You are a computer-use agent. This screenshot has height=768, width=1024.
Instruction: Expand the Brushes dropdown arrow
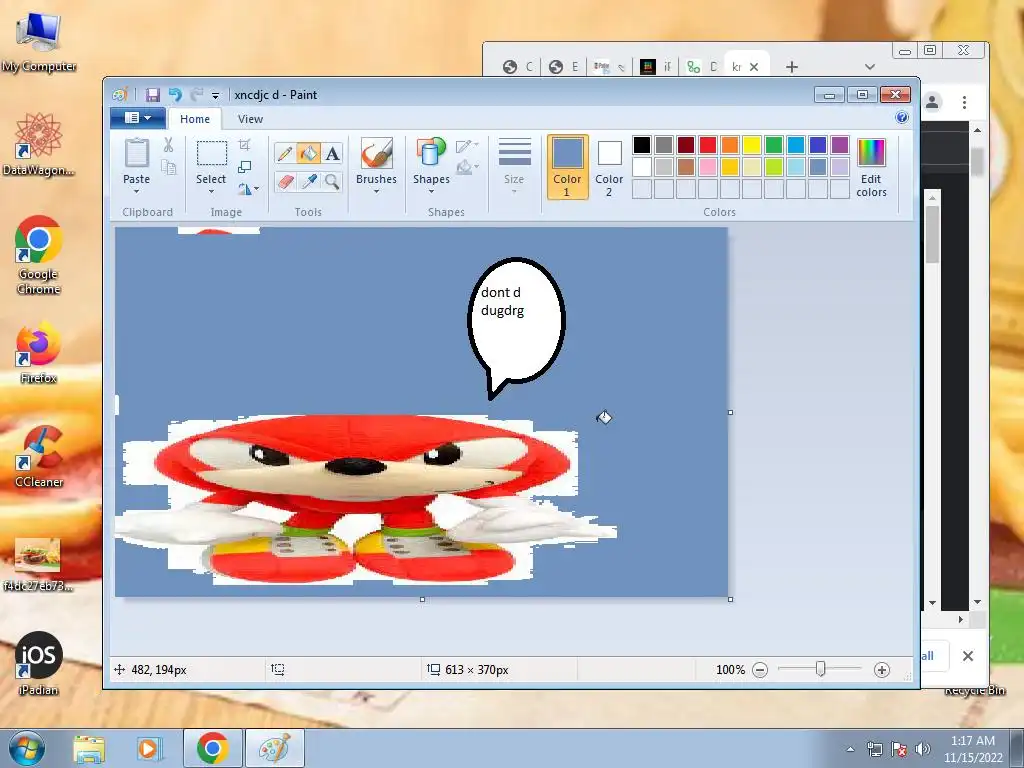(x=376, y=191)
